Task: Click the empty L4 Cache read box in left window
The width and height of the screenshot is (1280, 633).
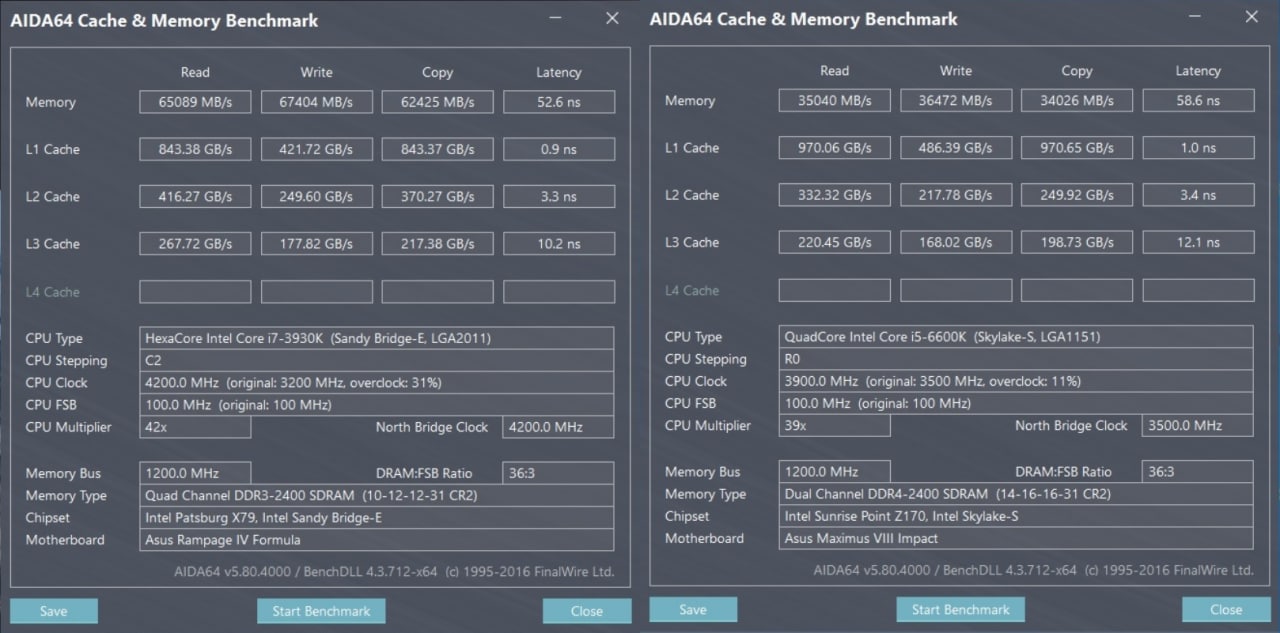Action: click(195, 291)
